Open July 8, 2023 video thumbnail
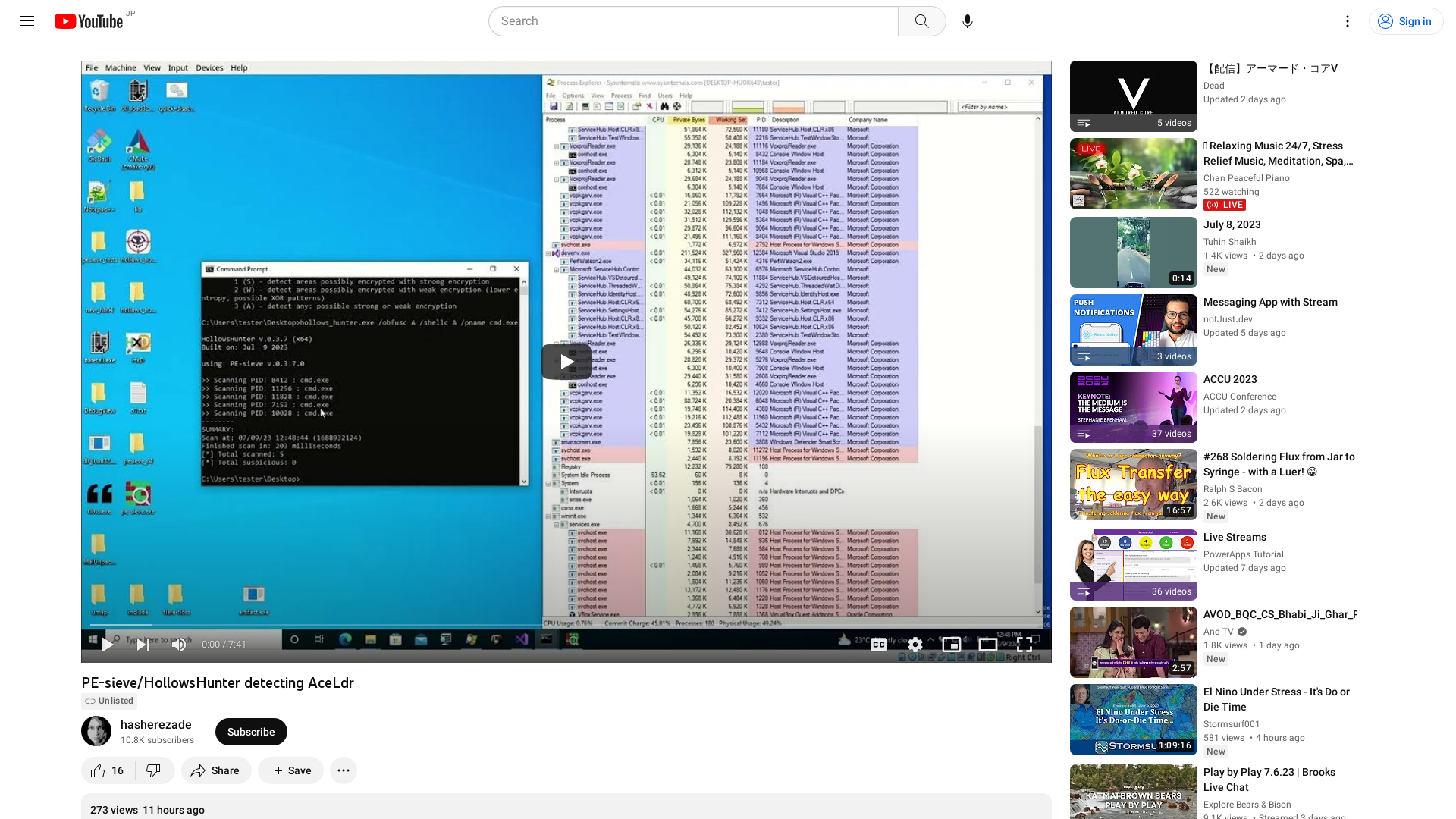Image resolution: width=1456 pixels, height=819 pixels. 1133,253
